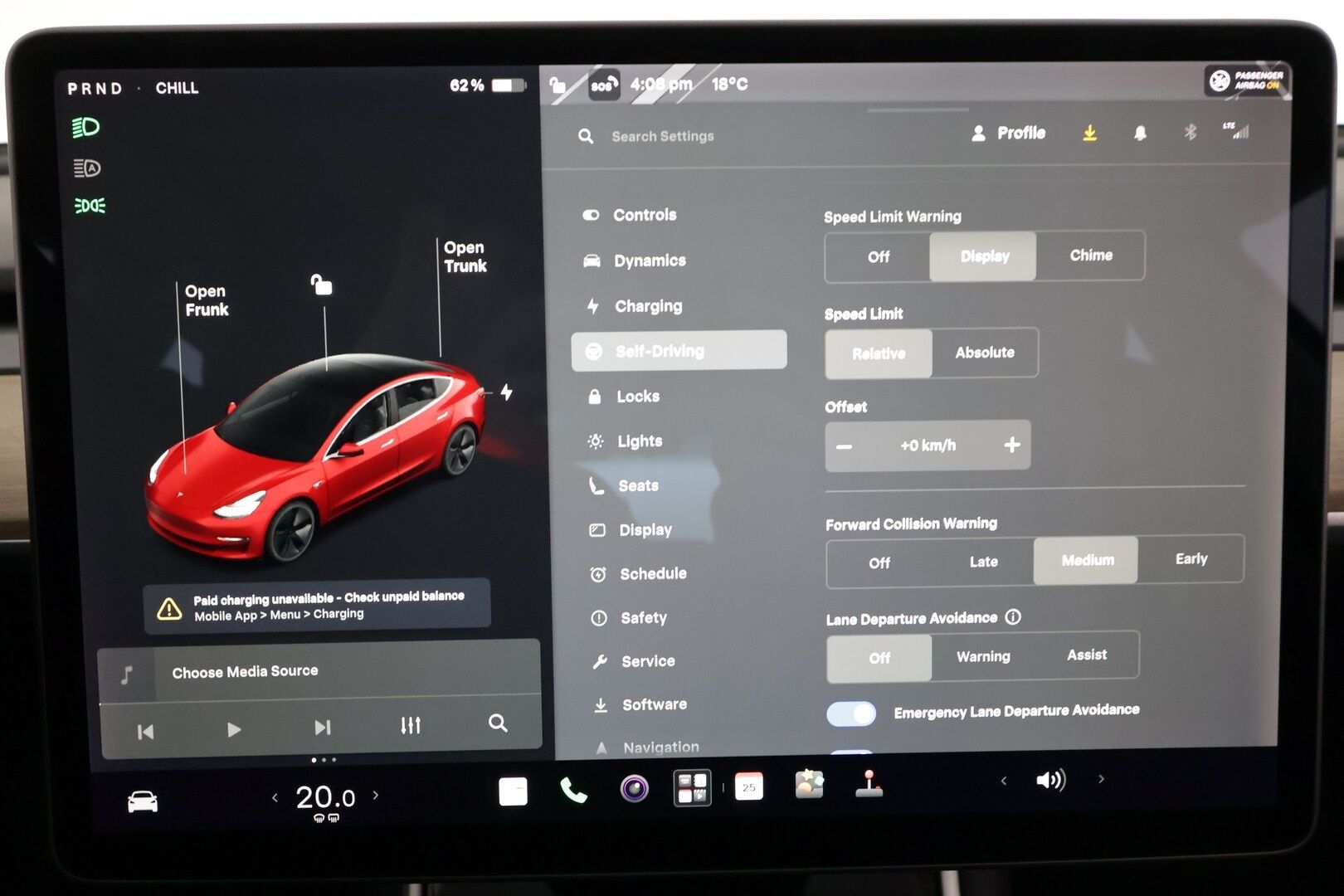Viewport: 1344px width, 896px height.
Task: Decrease volume with the left chevron
Action: coord(1004,781)
